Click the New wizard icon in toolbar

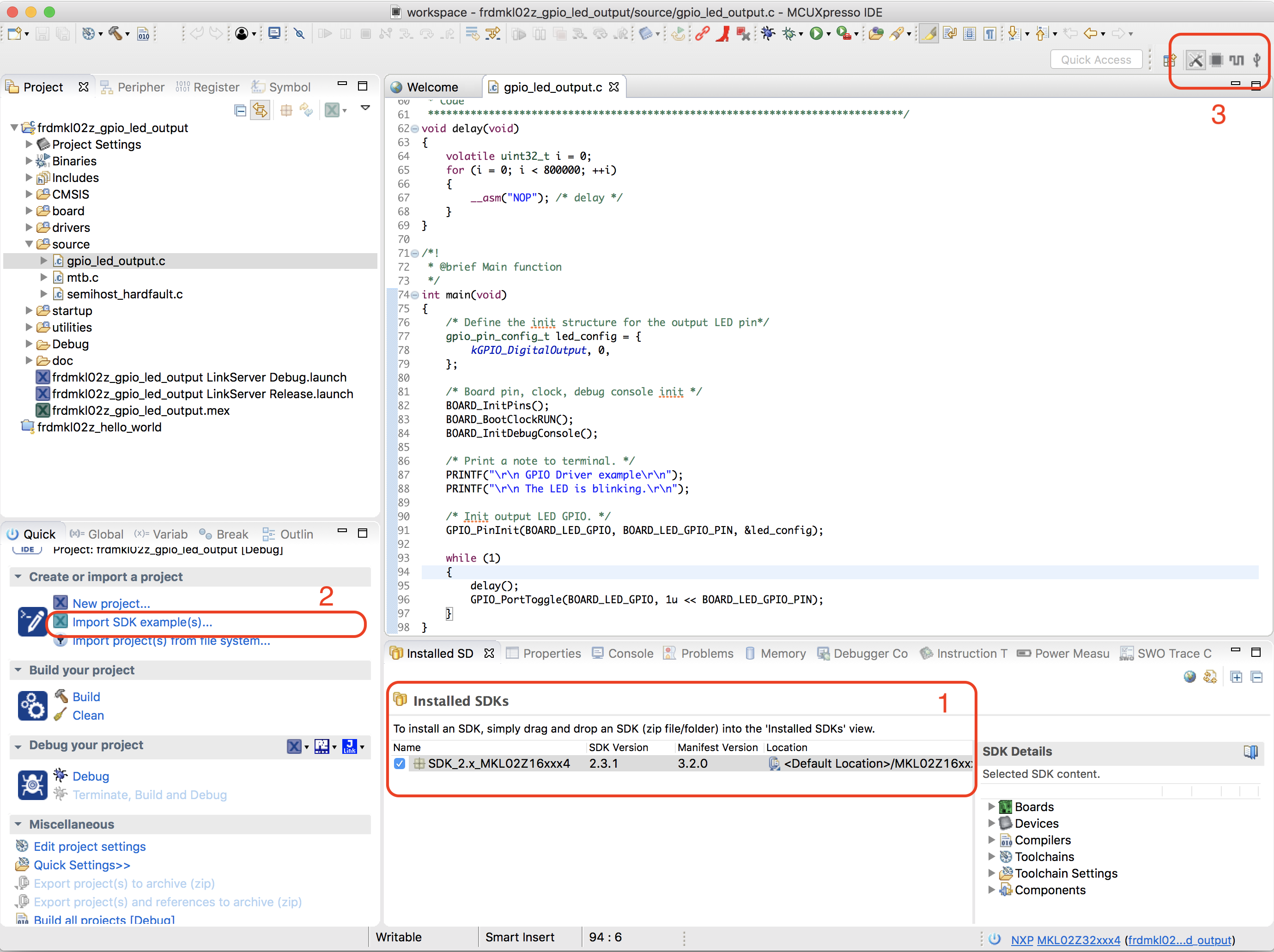pyautogui.click(x=15, y=33)
